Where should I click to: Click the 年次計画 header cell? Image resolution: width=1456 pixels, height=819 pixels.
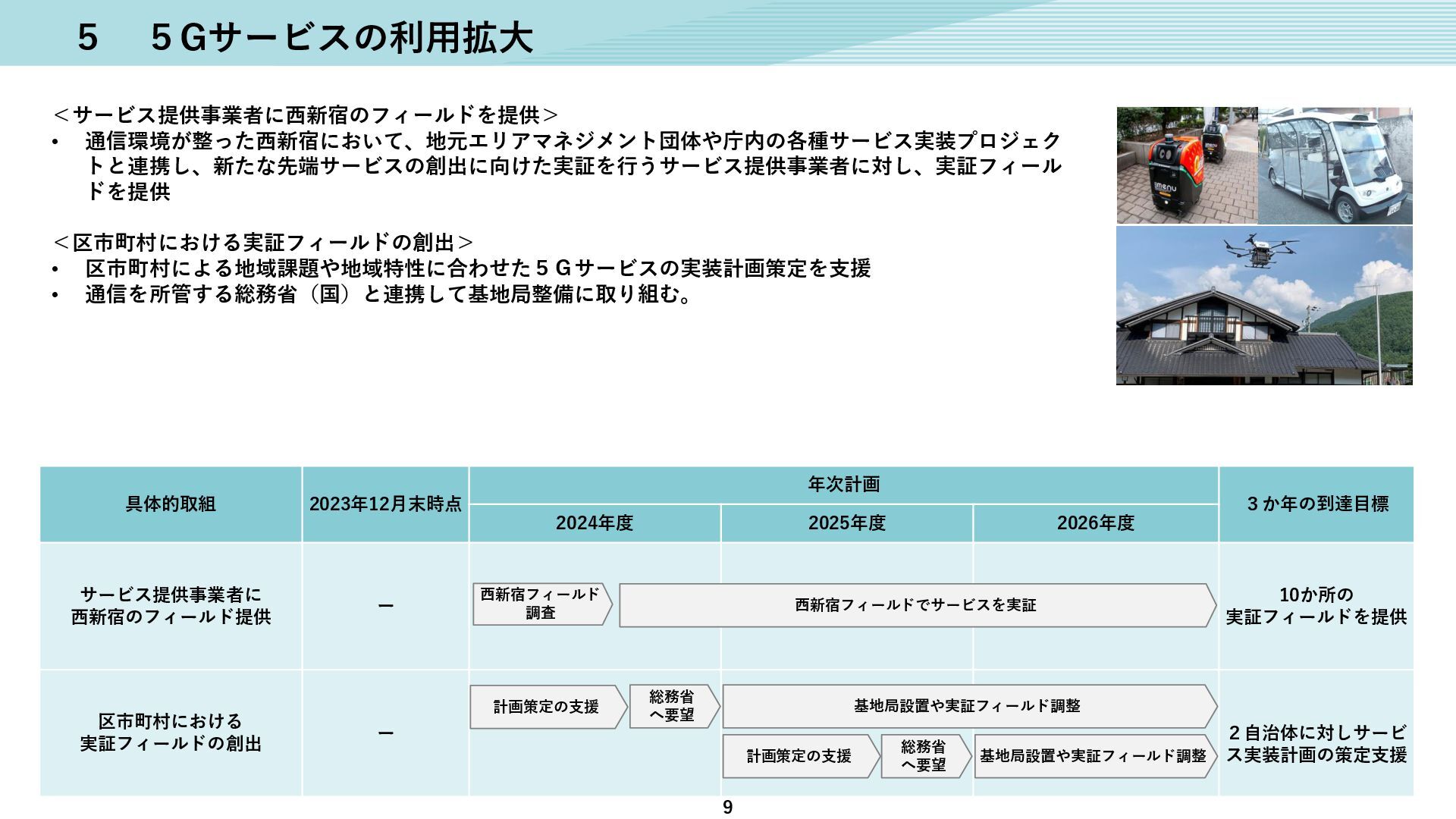click(843, 485)
